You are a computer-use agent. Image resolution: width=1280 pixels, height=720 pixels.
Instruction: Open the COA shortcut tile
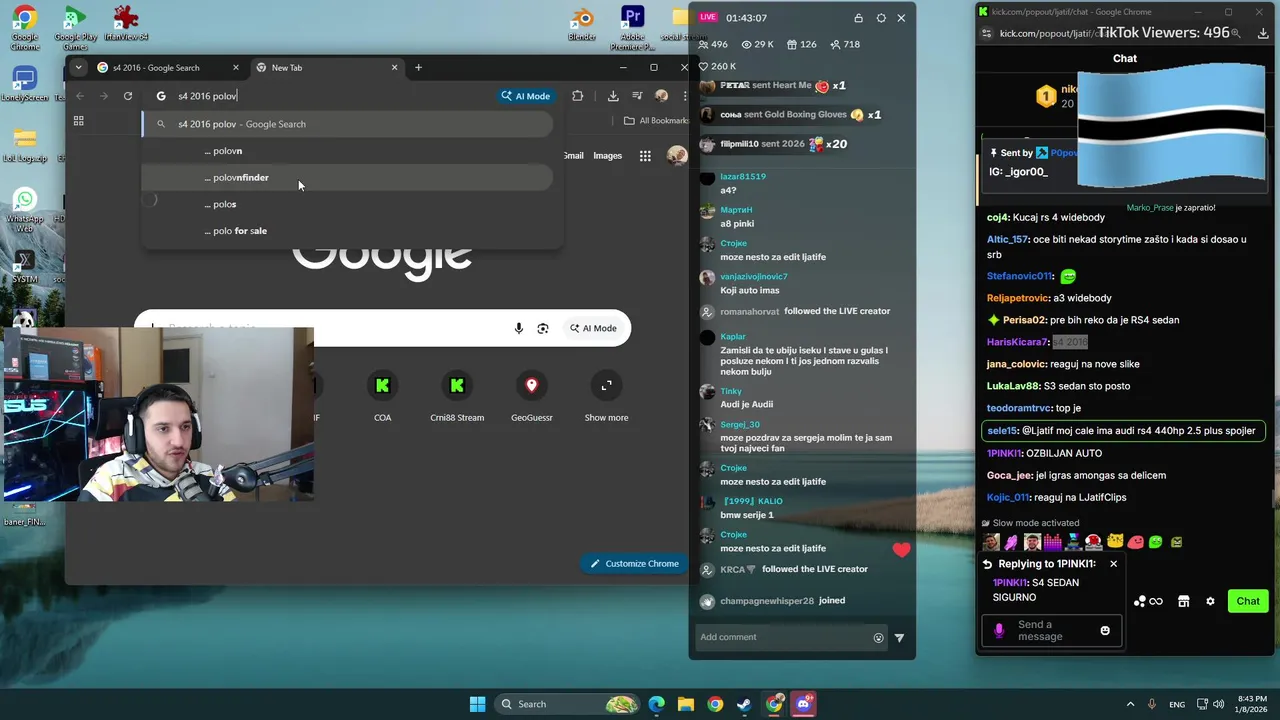coord(382,396)
